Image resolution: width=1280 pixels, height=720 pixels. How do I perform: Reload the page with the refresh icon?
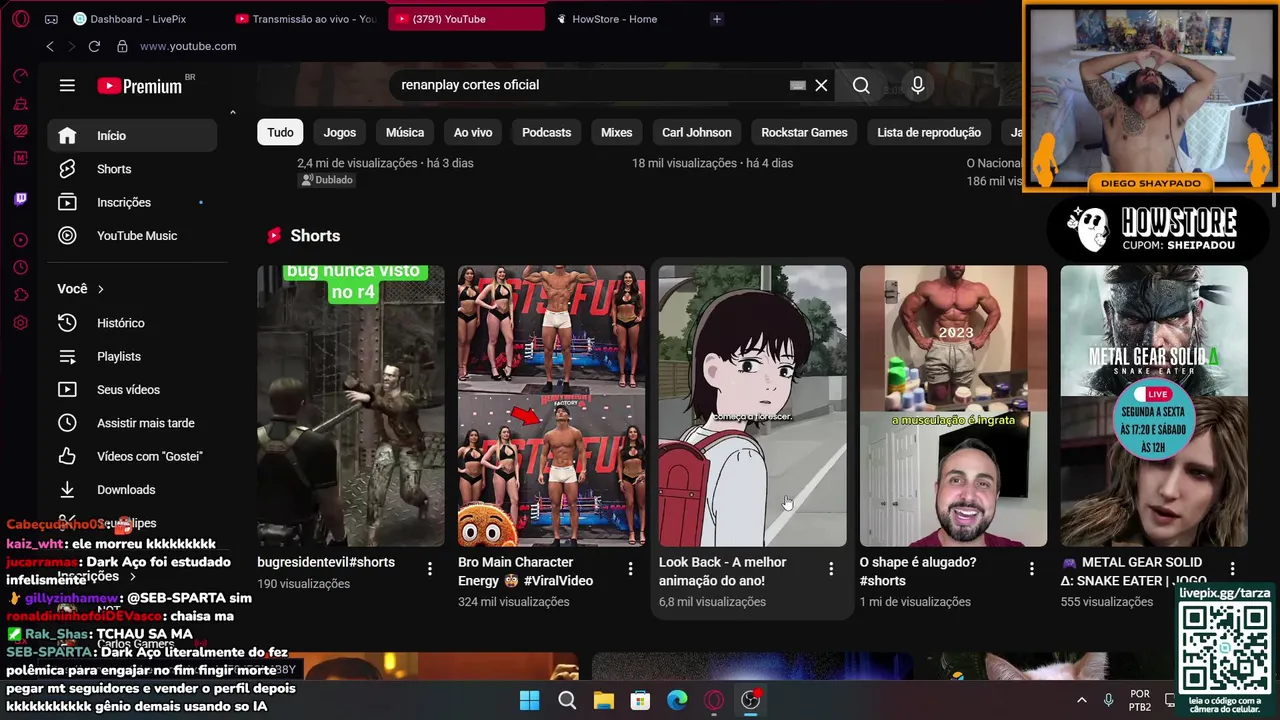point(94,46)
